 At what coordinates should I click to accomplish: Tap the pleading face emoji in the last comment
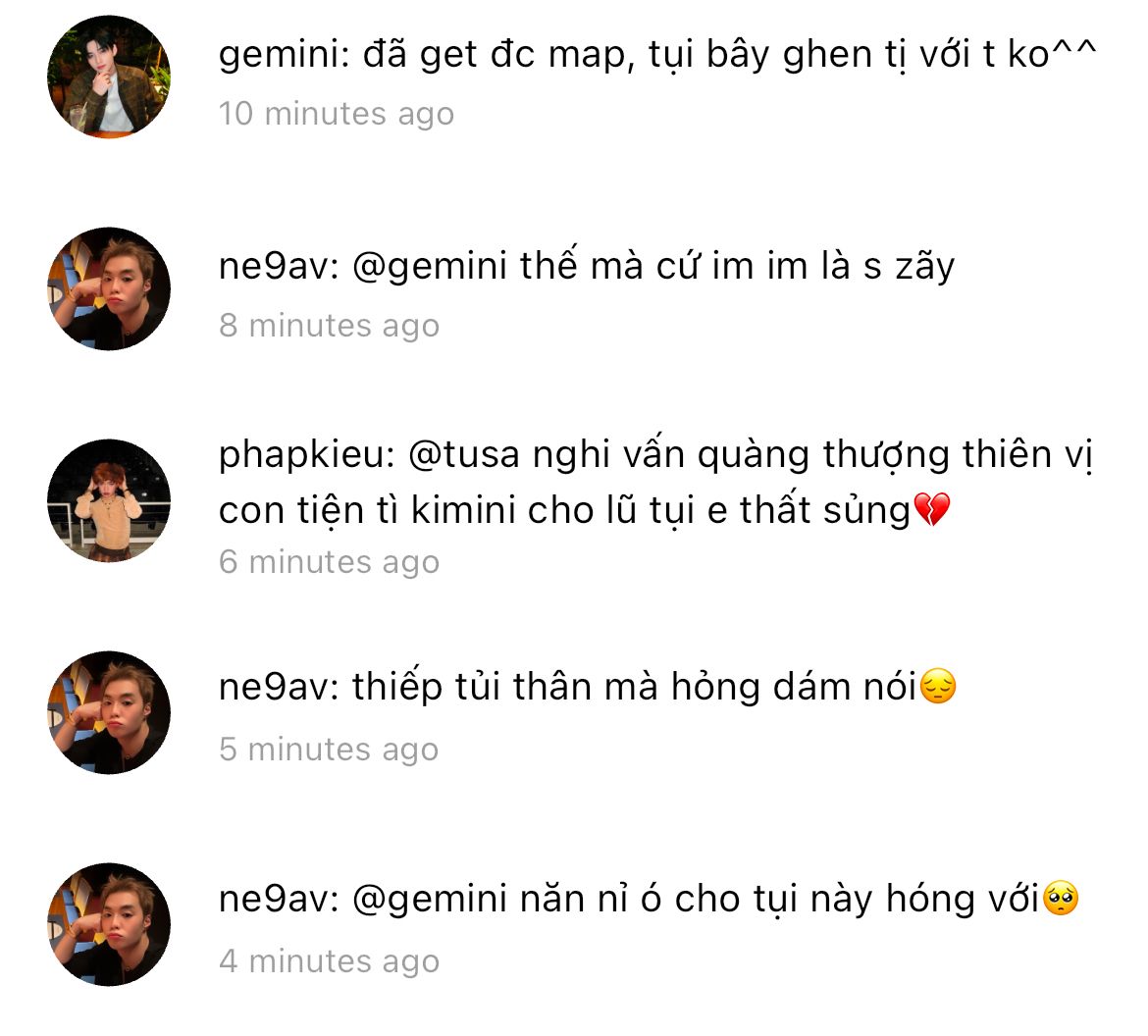1060,899
